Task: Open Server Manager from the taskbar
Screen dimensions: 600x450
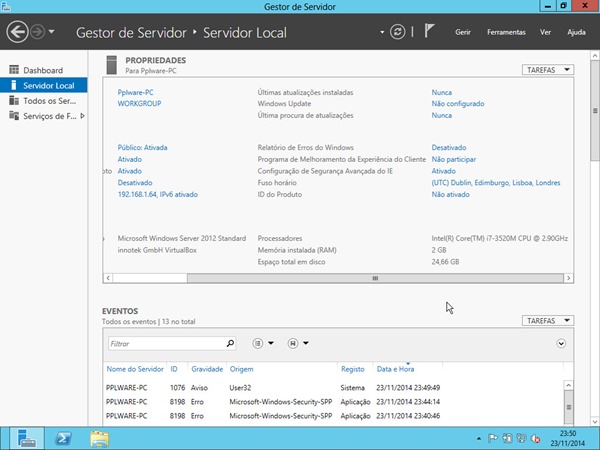Action: click(27, 438)
